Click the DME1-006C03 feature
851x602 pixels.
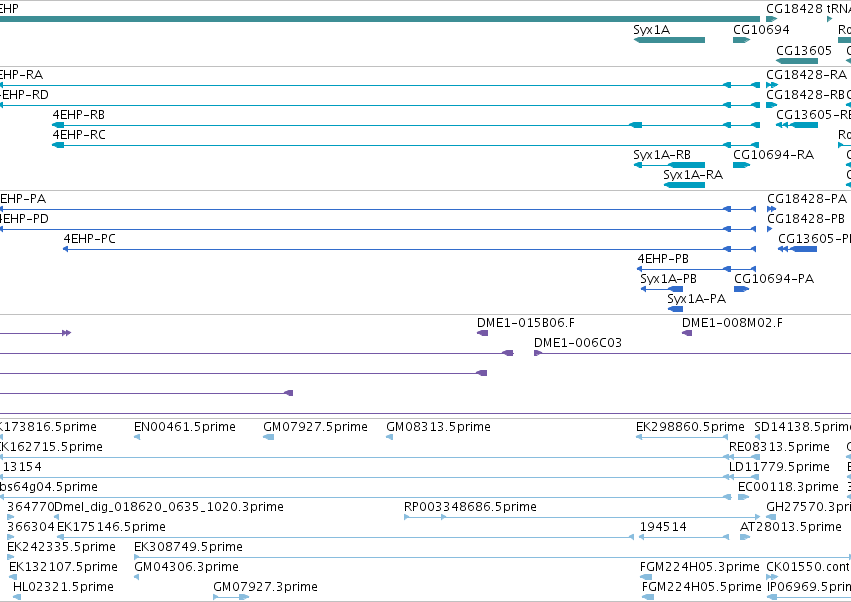pyautogui.click(x=693, y=353)
